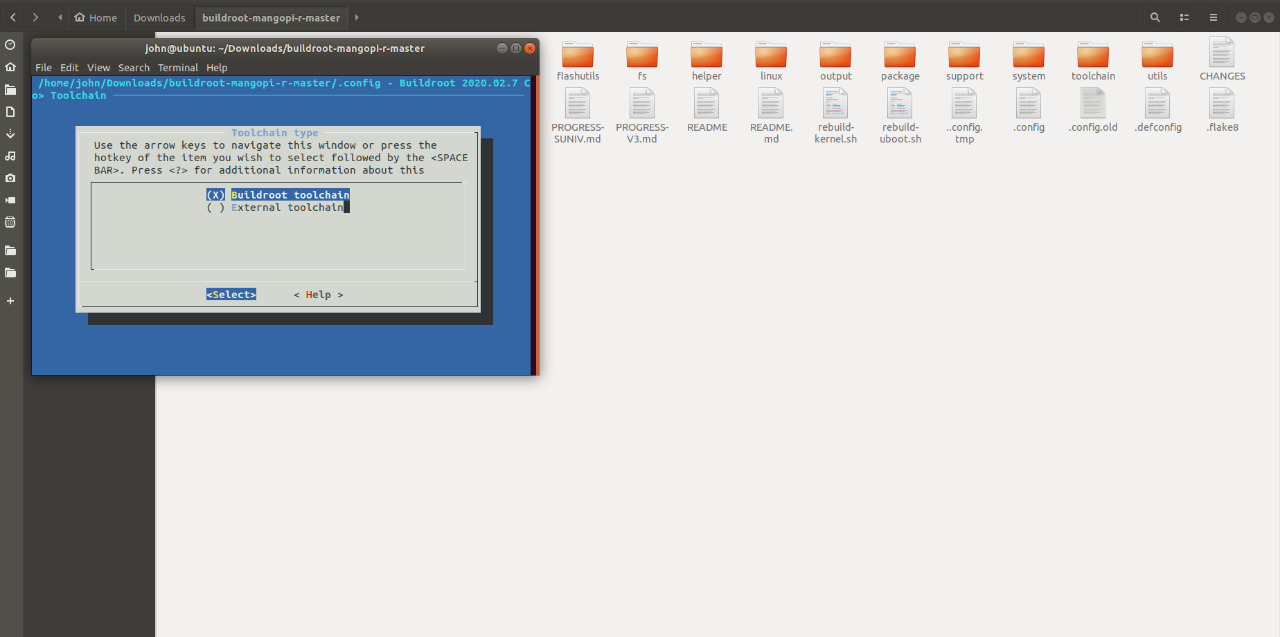
Task: Open the terminal Search menu
Action: [134, 67]
